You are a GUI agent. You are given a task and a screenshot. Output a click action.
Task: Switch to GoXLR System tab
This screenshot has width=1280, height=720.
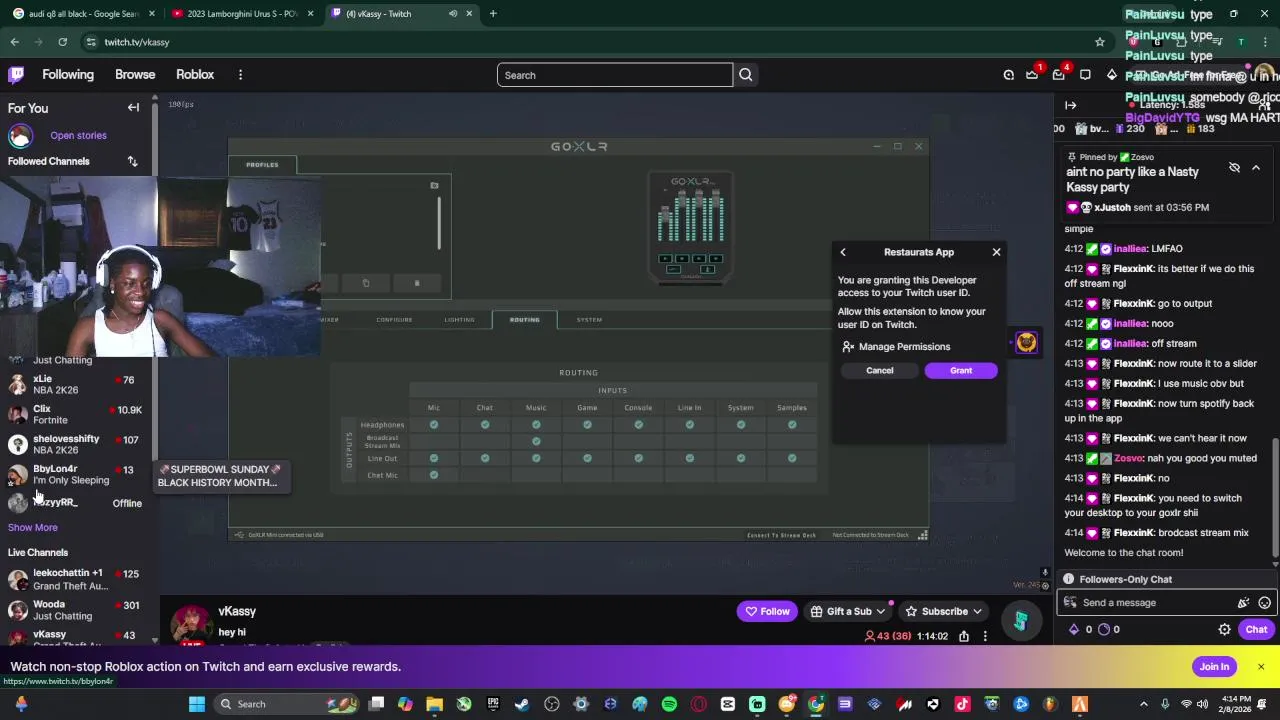click(x=589, y=320)
